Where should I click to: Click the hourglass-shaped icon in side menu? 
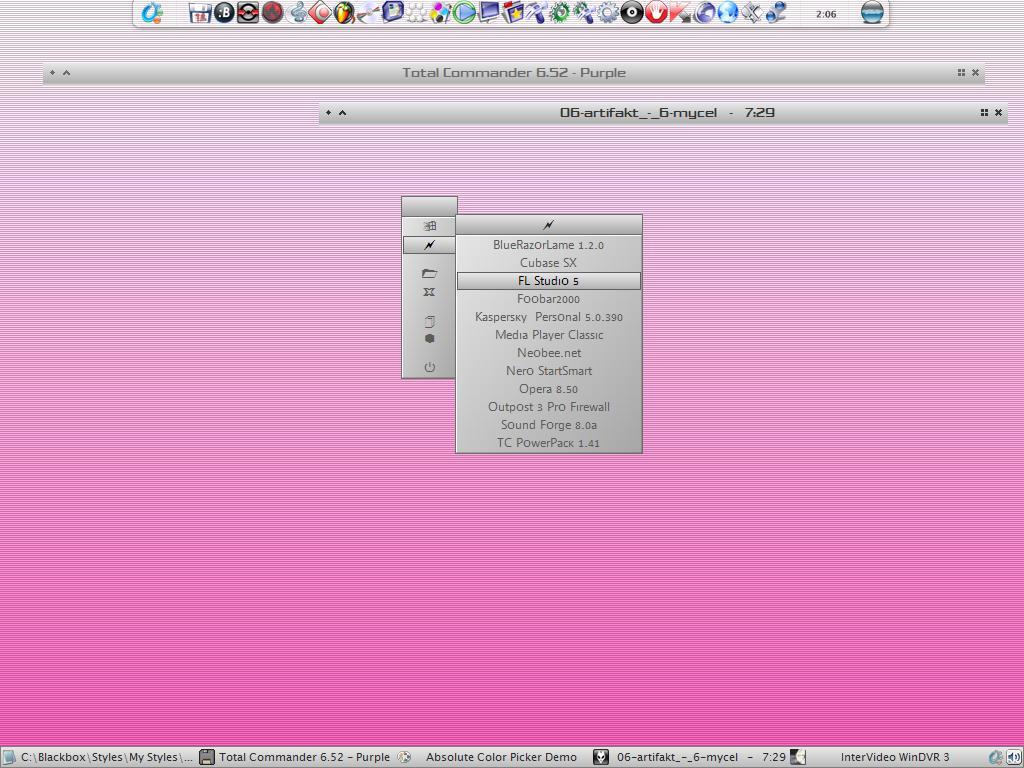point(429,291)
